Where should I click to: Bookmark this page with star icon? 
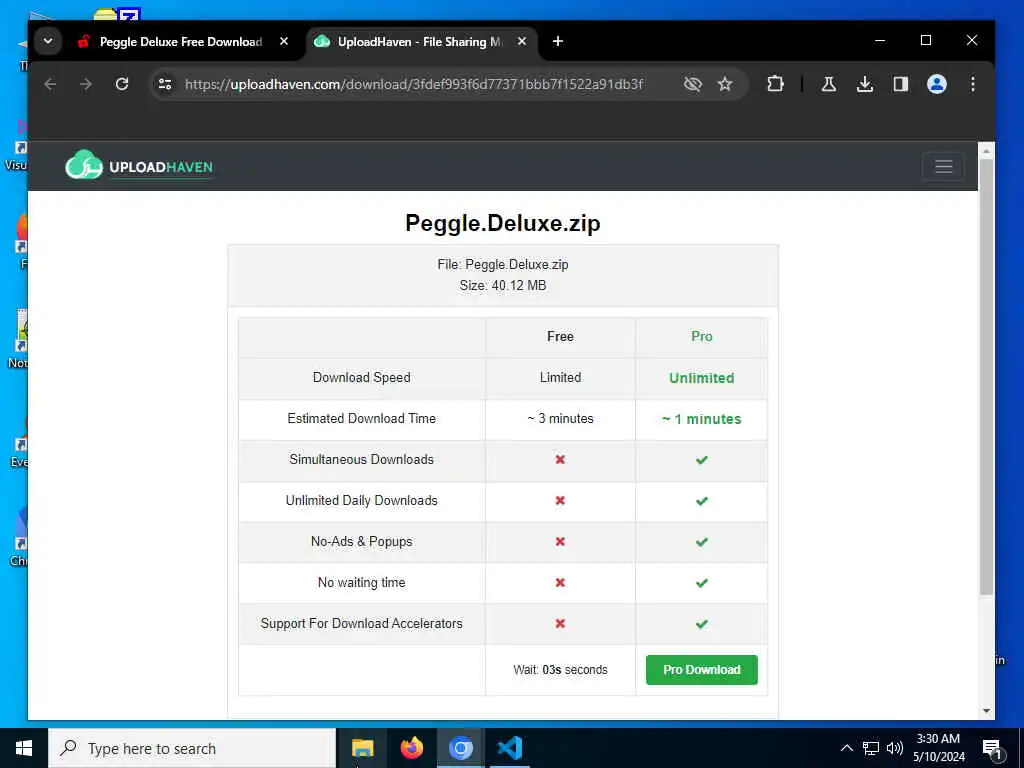coord(725,84)
